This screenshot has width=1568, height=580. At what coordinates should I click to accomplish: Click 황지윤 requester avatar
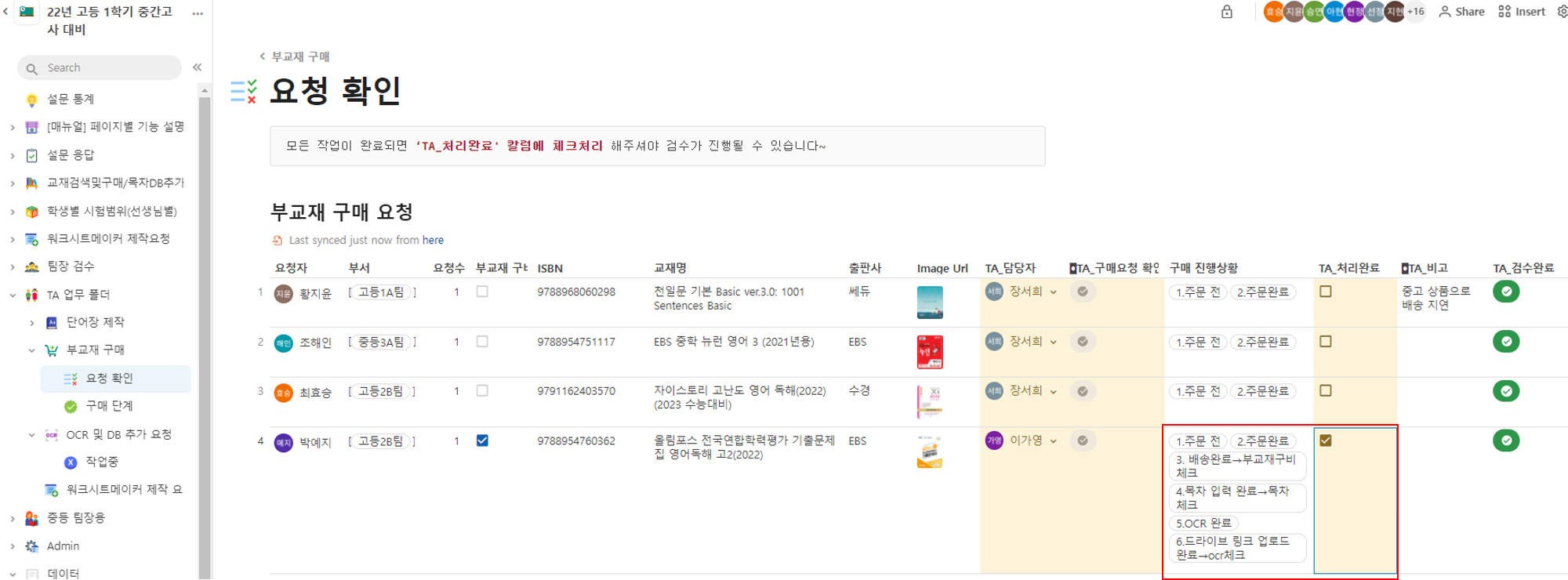click(283, 294)
